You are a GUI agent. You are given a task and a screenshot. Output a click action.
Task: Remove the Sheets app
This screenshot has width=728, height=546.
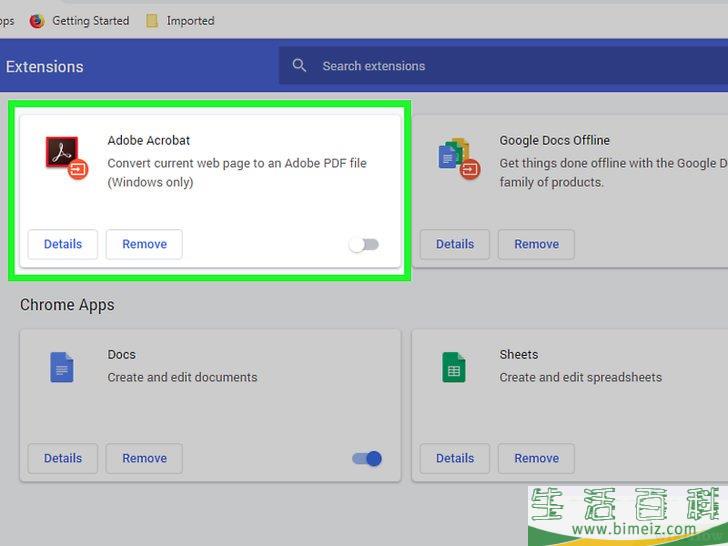536,458
